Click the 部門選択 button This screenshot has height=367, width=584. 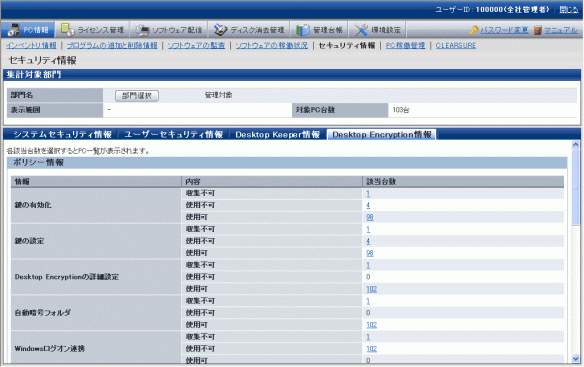[137, 96]
